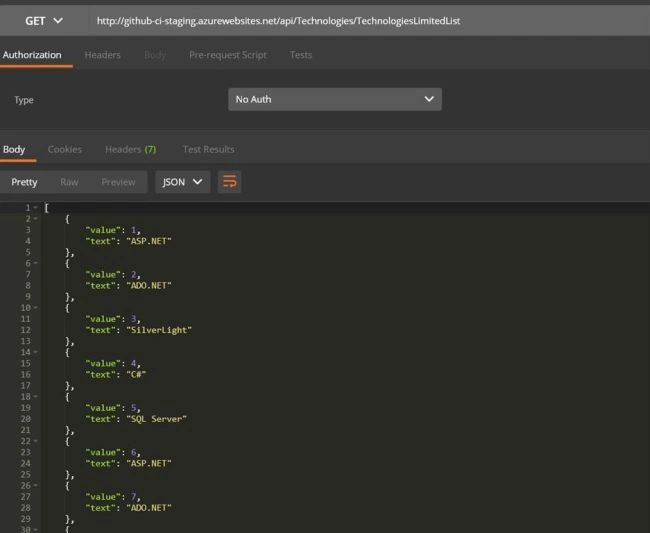Open the response Cookies tab

click(x=65, y=149)
